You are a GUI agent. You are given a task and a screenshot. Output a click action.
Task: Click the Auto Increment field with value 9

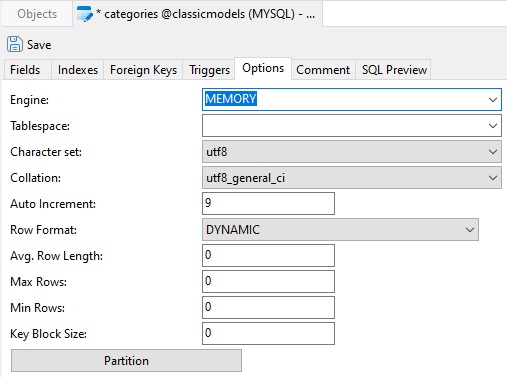pyautogui.click(x=268, y=204)
